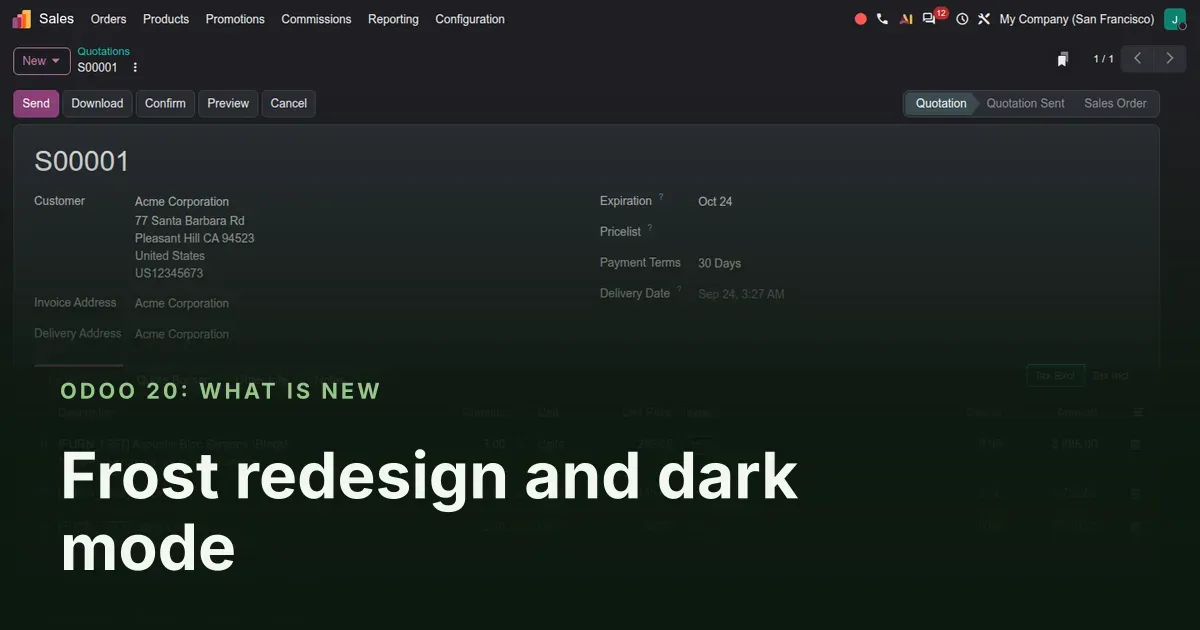Click the help mark next to Pricelist

pyautogui.click(x=650, y=228)
